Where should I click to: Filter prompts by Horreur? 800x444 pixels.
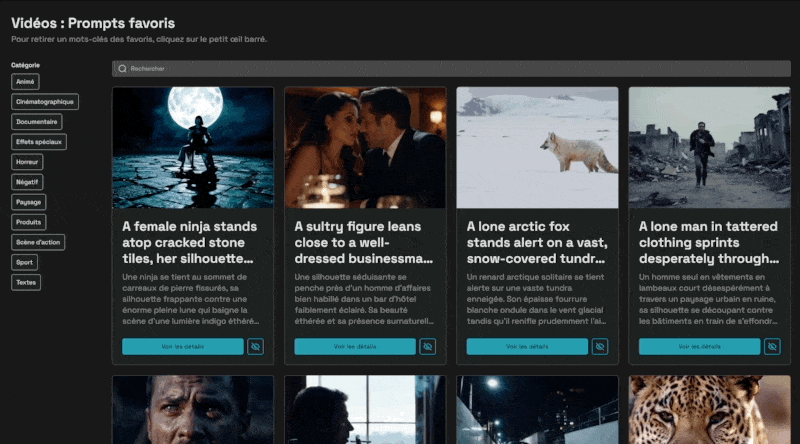(27, 162)
